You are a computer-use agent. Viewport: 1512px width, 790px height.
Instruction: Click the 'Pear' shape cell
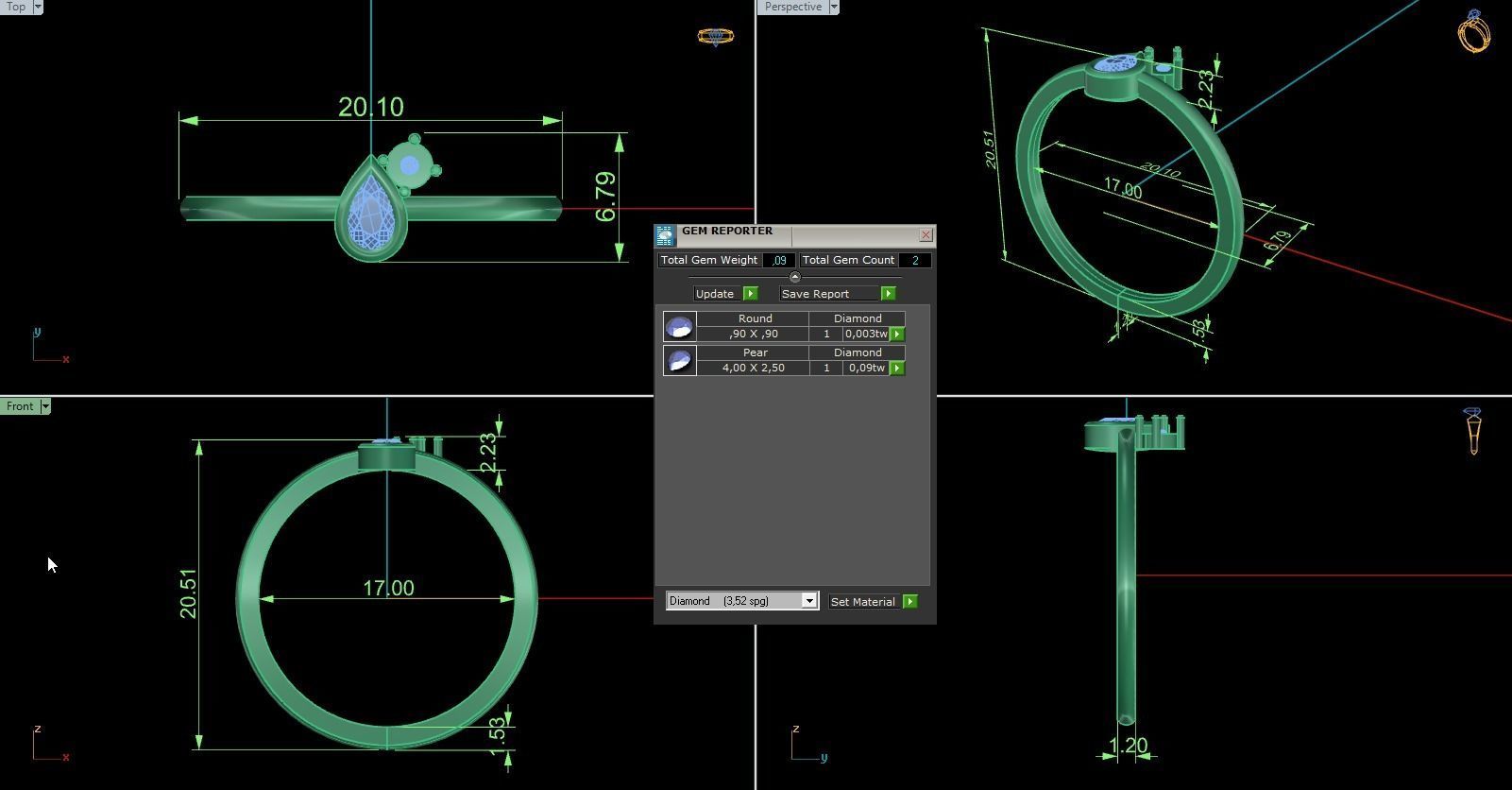755,352
